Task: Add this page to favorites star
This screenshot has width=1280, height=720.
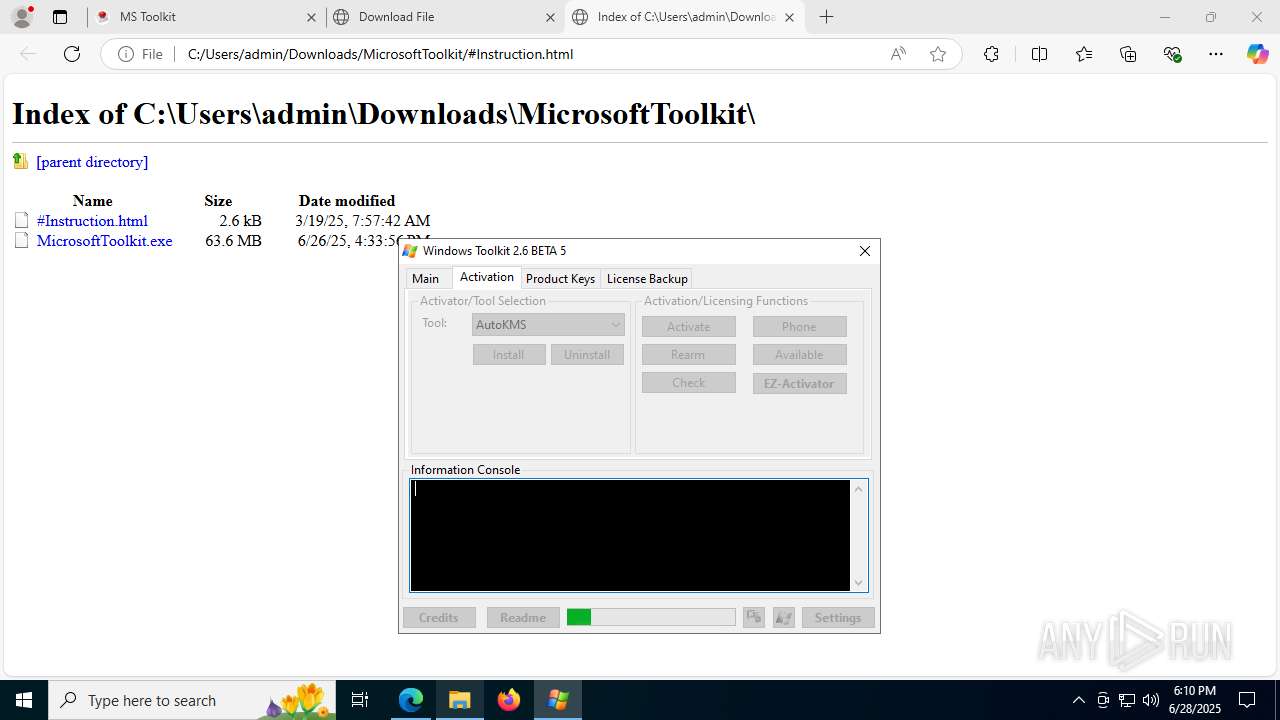Action: pyautogui.click(x=938, y=54)
